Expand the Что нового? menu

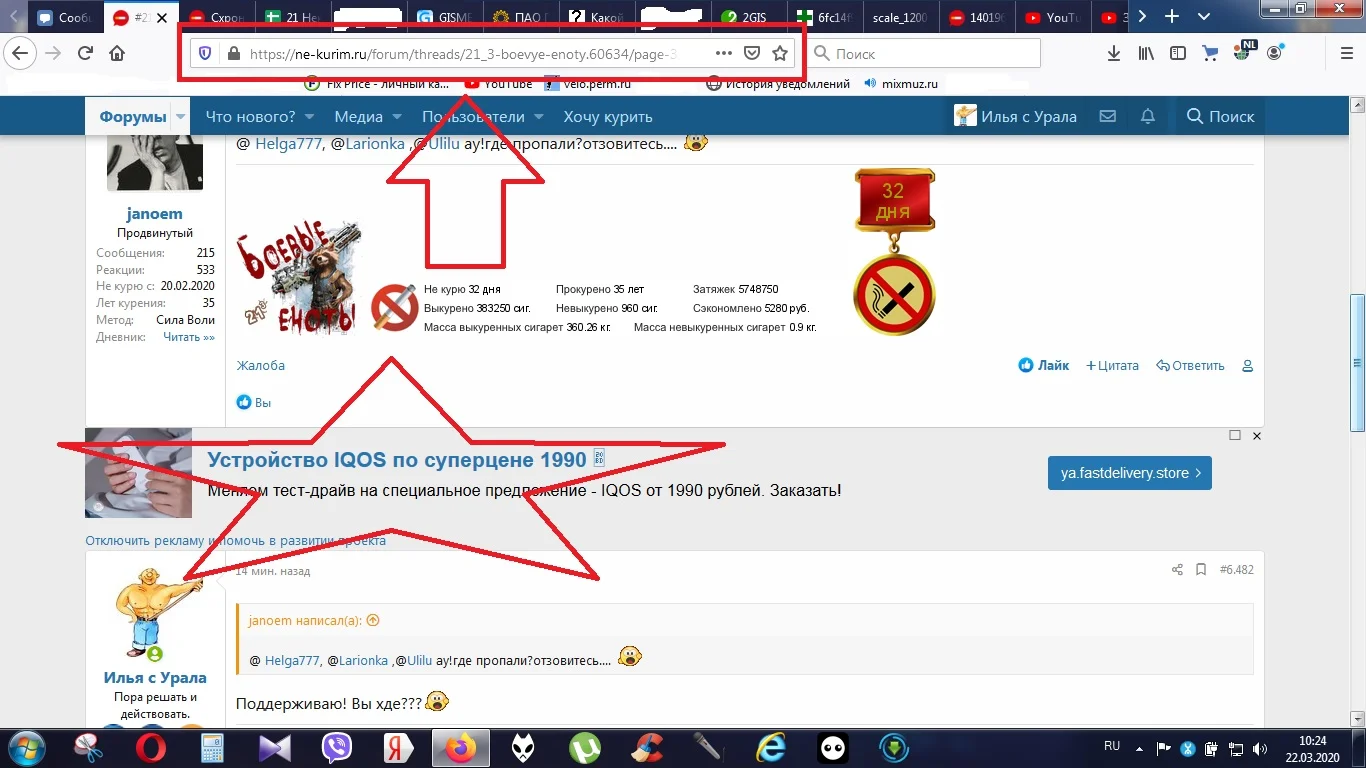tap(250, 116)
